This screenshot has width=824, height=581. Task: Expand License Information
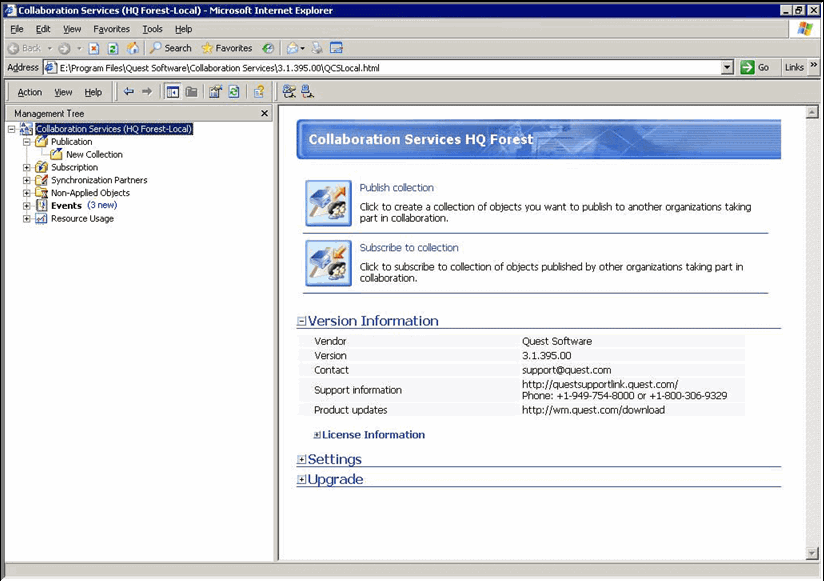317,435
